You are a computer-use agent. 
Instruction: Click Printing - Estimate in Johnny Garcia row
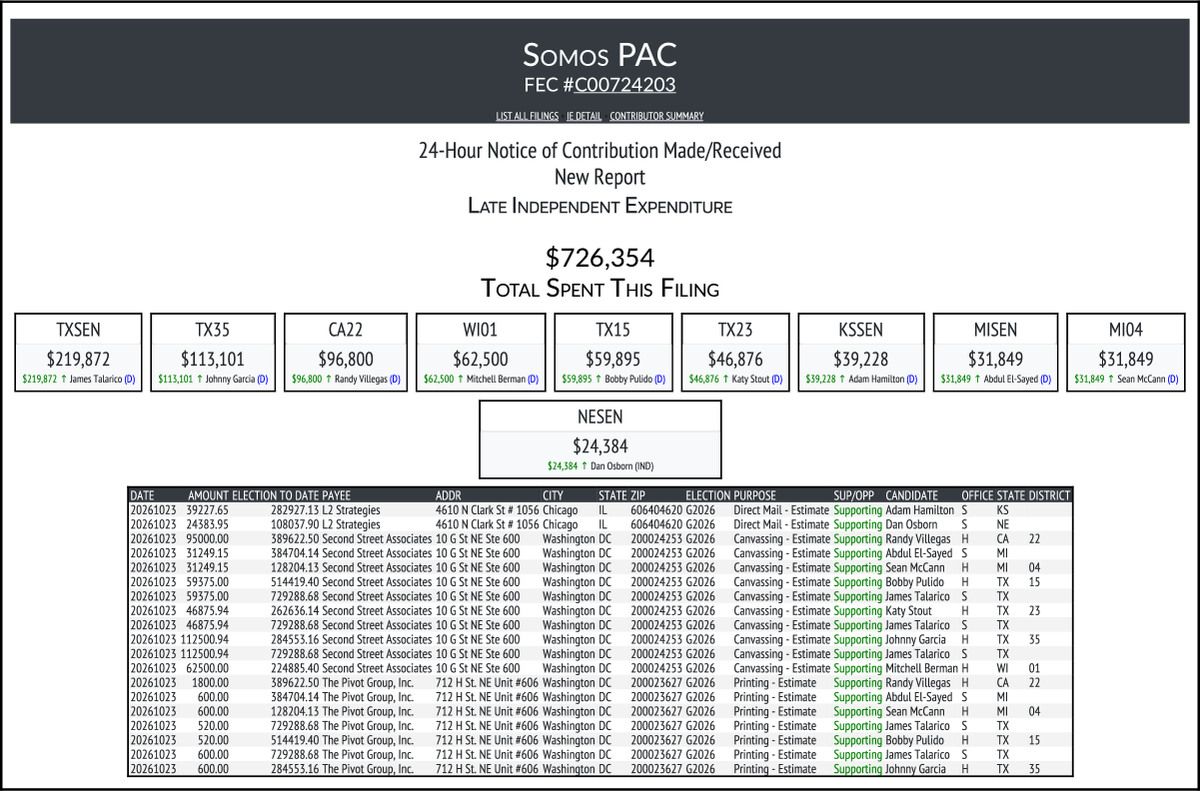click(775, 769)
